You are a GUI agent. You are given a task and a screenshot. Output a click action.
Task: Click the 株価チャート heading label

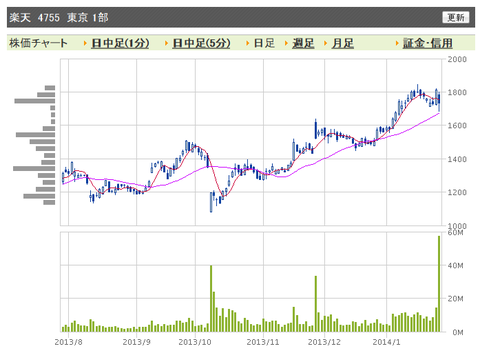38,43
